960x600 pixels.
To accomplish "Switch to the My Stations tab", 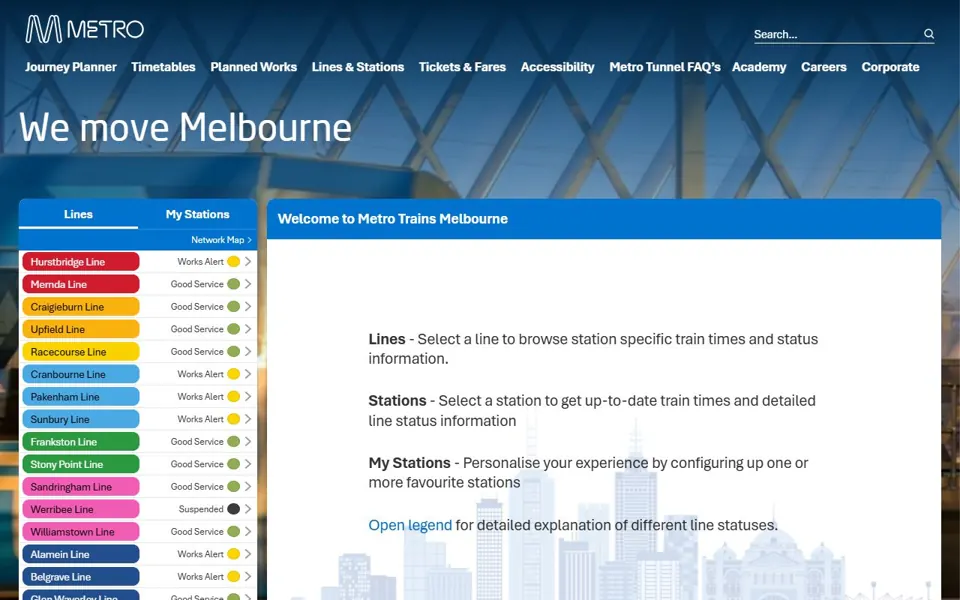I will (x=197, y=214).
